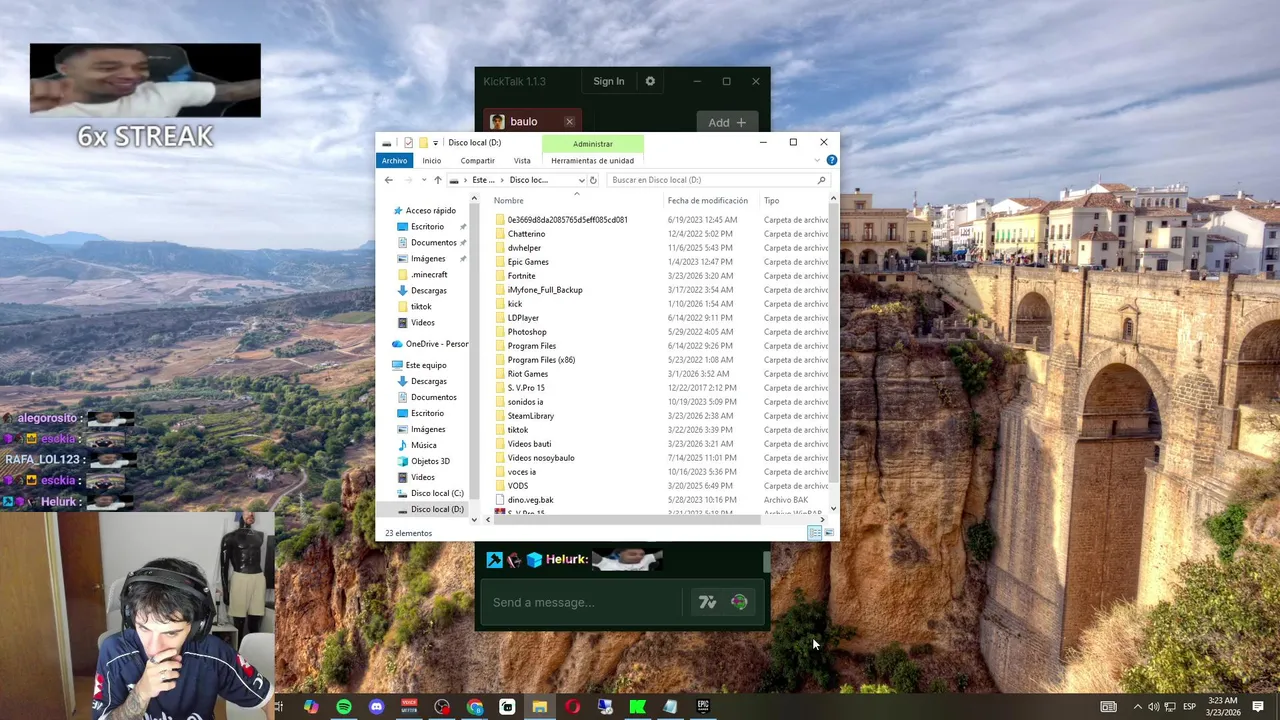Open Explorer help question mark icon
The width and height of the screenshot is (1280, 720).
click(831, 160)
